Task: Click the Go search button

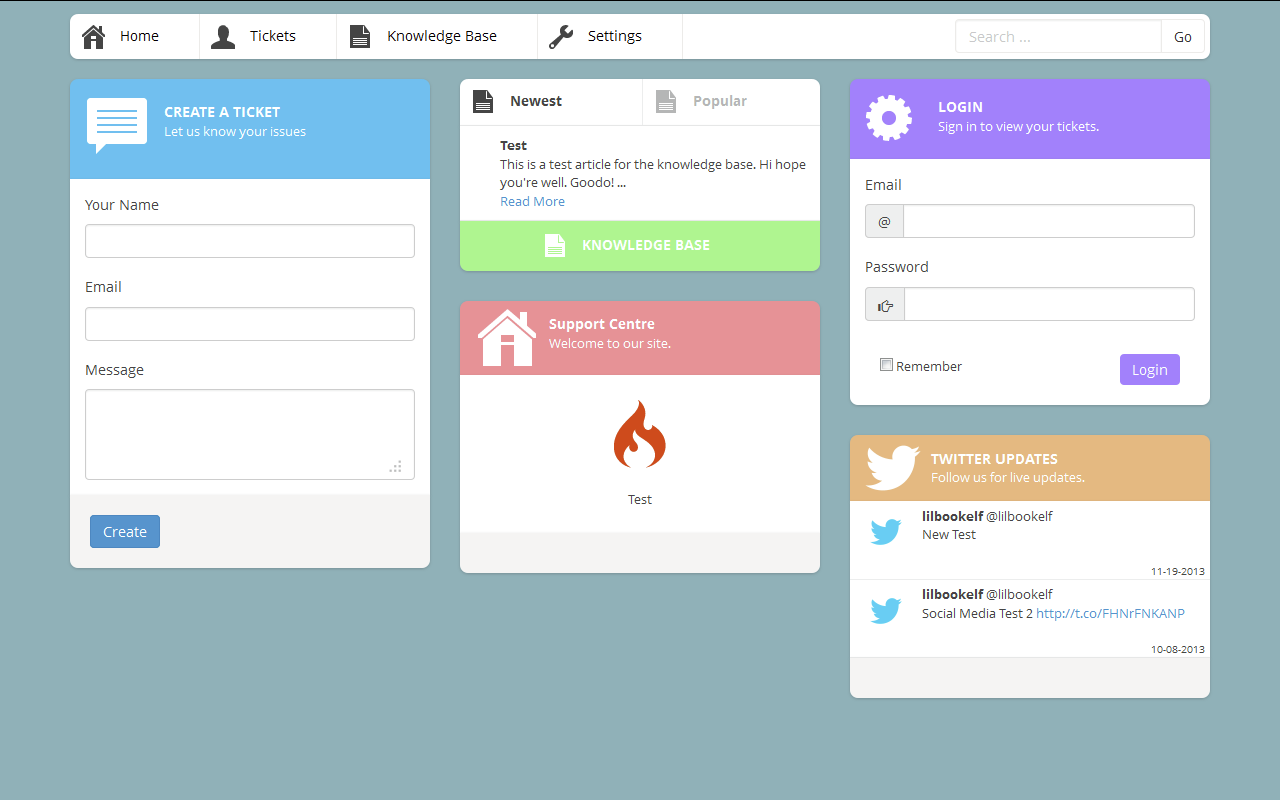Action: point(1183,37)
